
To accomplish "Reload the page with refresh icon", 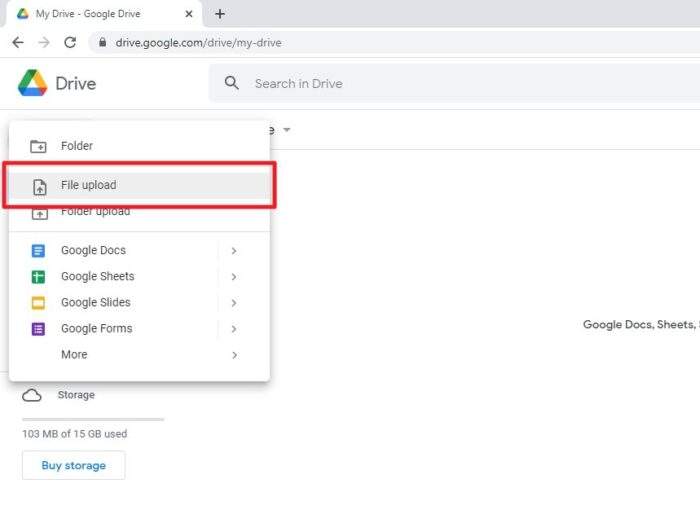I will click(x=70, y=42).
